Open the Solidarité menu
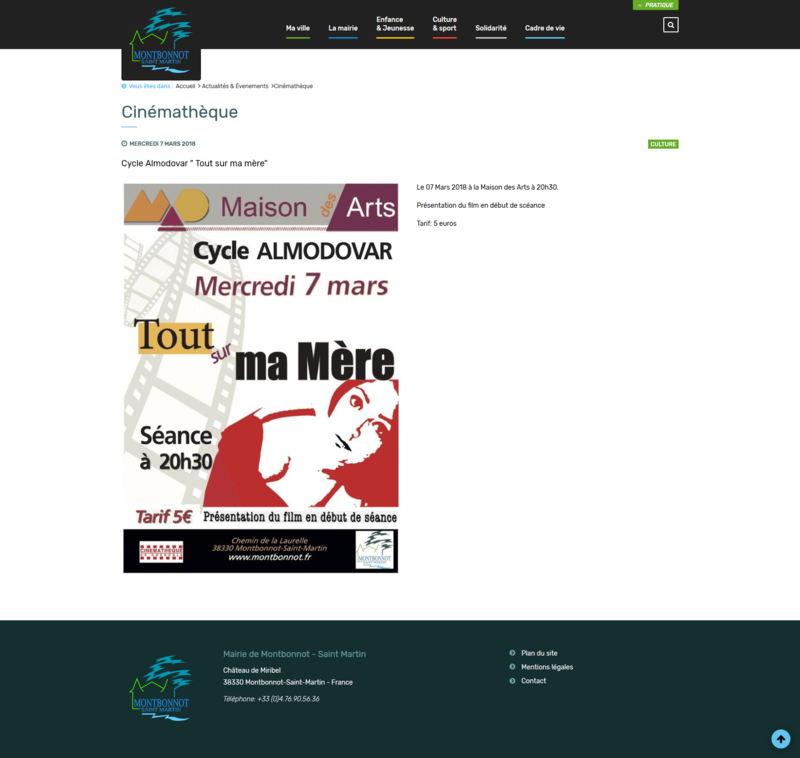The height and width of the screenshot is (758, 800). click(491, 29)
